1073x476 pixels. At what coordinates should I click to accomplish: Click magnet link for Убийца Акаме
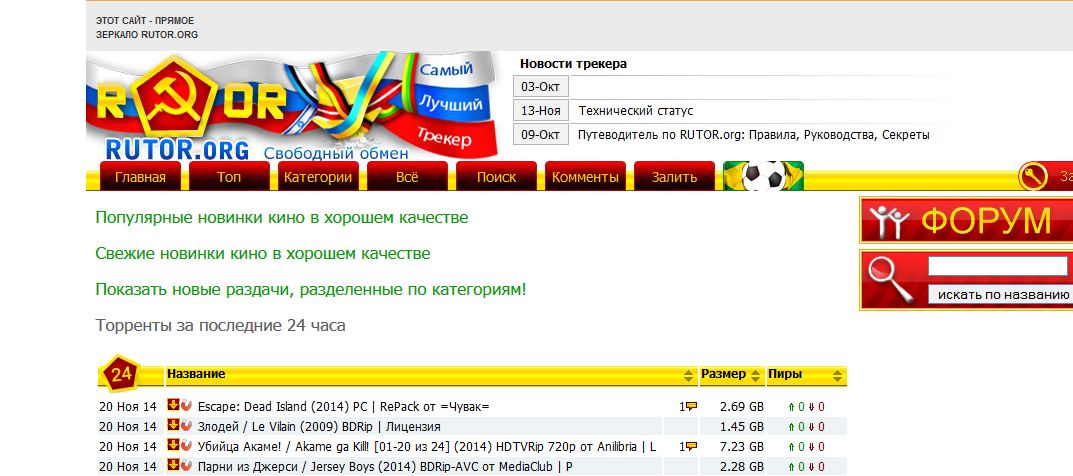click(x=186, y=445)
